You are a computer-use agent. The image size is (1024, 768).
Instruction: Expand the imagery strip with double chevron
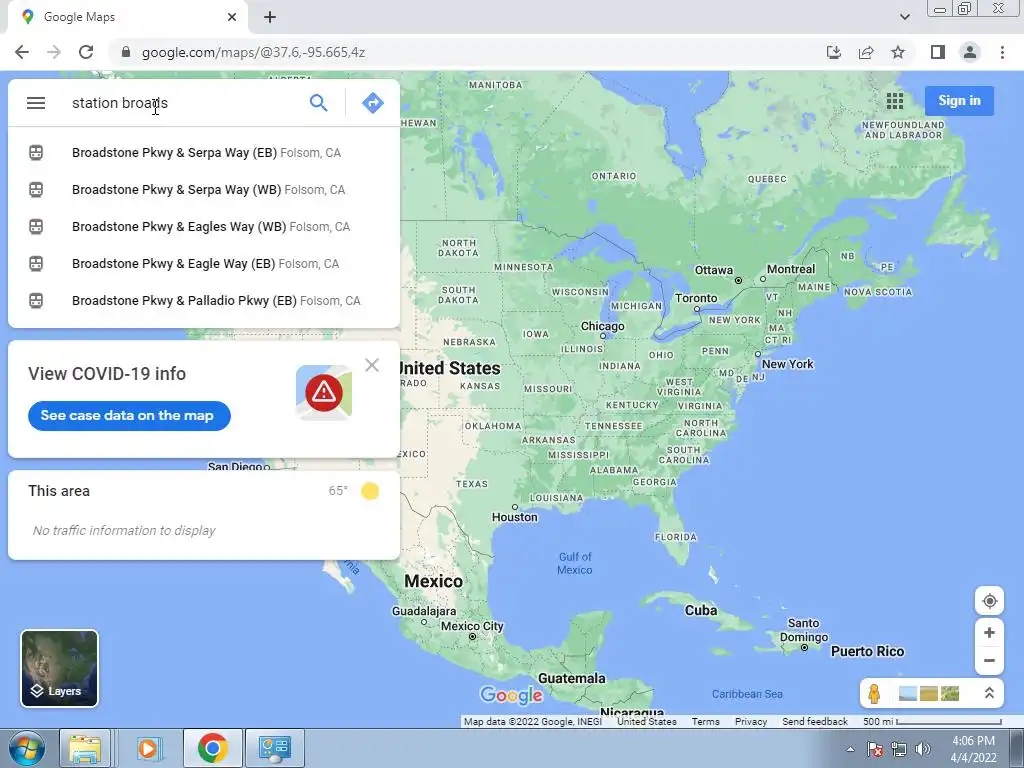[x=989, y=694]
